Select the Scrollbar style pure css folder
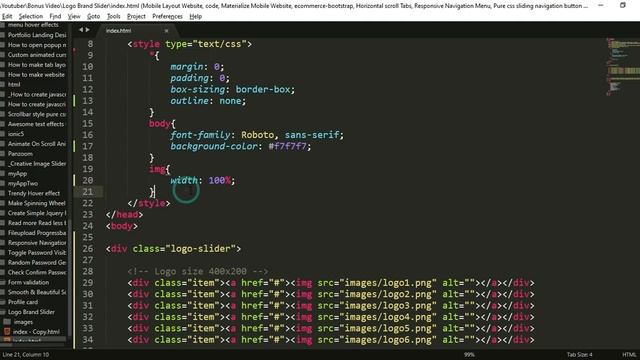Viewport: 640px width, 360px height. (x=37, y=114)
